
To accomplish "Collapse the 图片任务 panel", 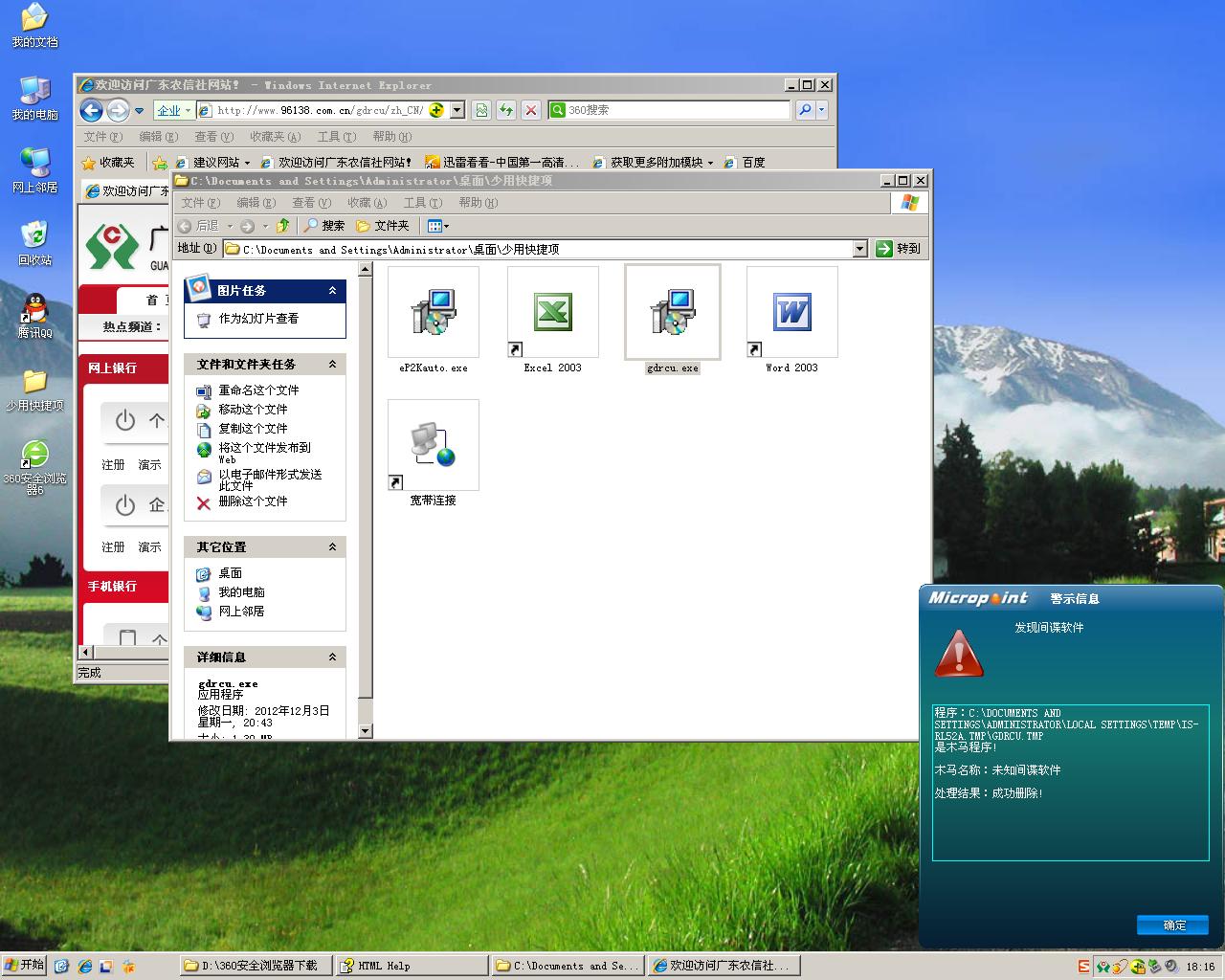I will pyautogui.click(x=332, y=291).
